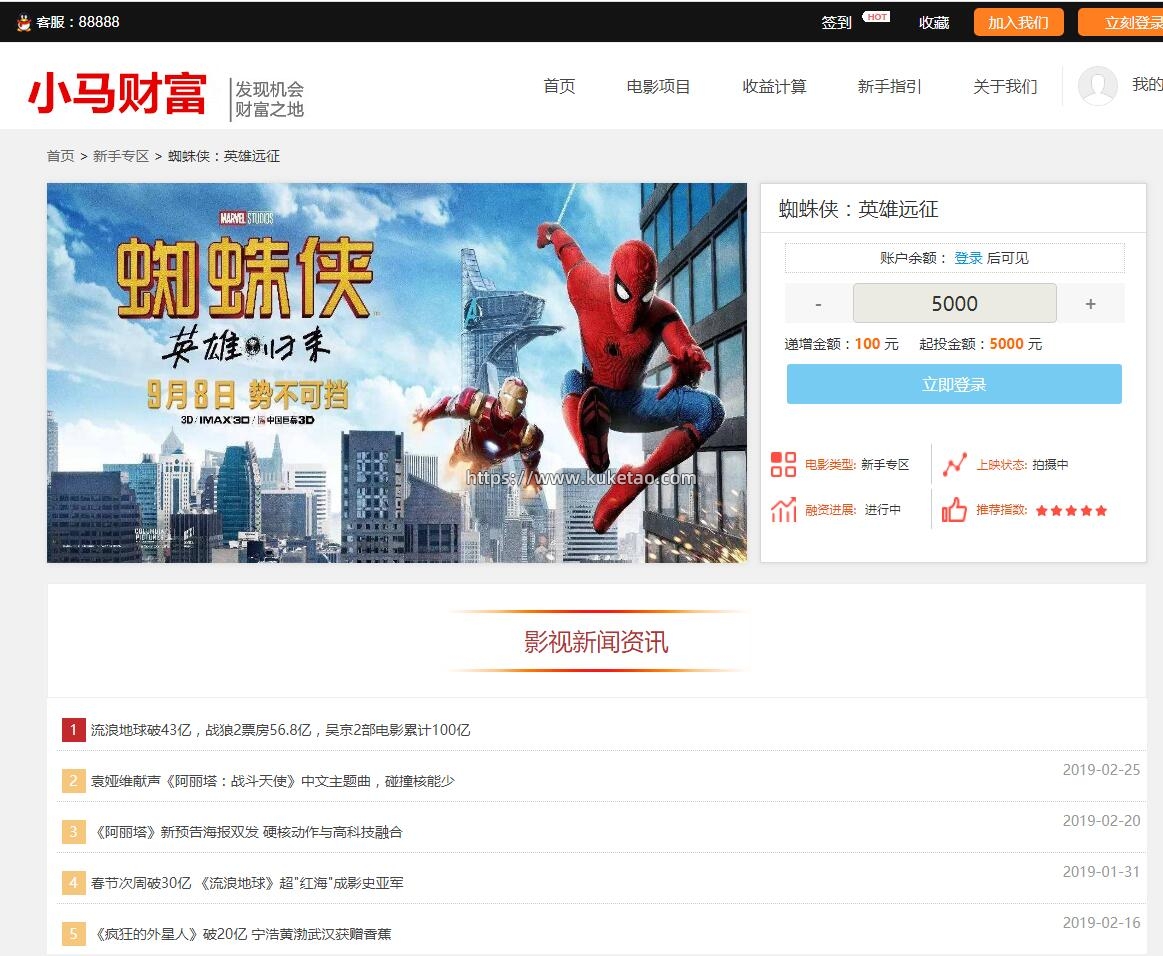This screenshot has width=1163, height=956.
Task: Open news 袁娅维献声《阿丽塔》 headline
Action: (x=272, y=781)
